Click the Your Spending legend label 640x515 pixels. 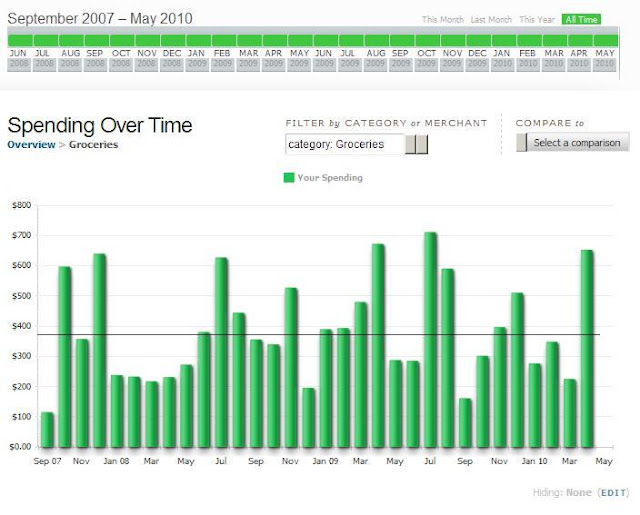[x=330, y=178]
